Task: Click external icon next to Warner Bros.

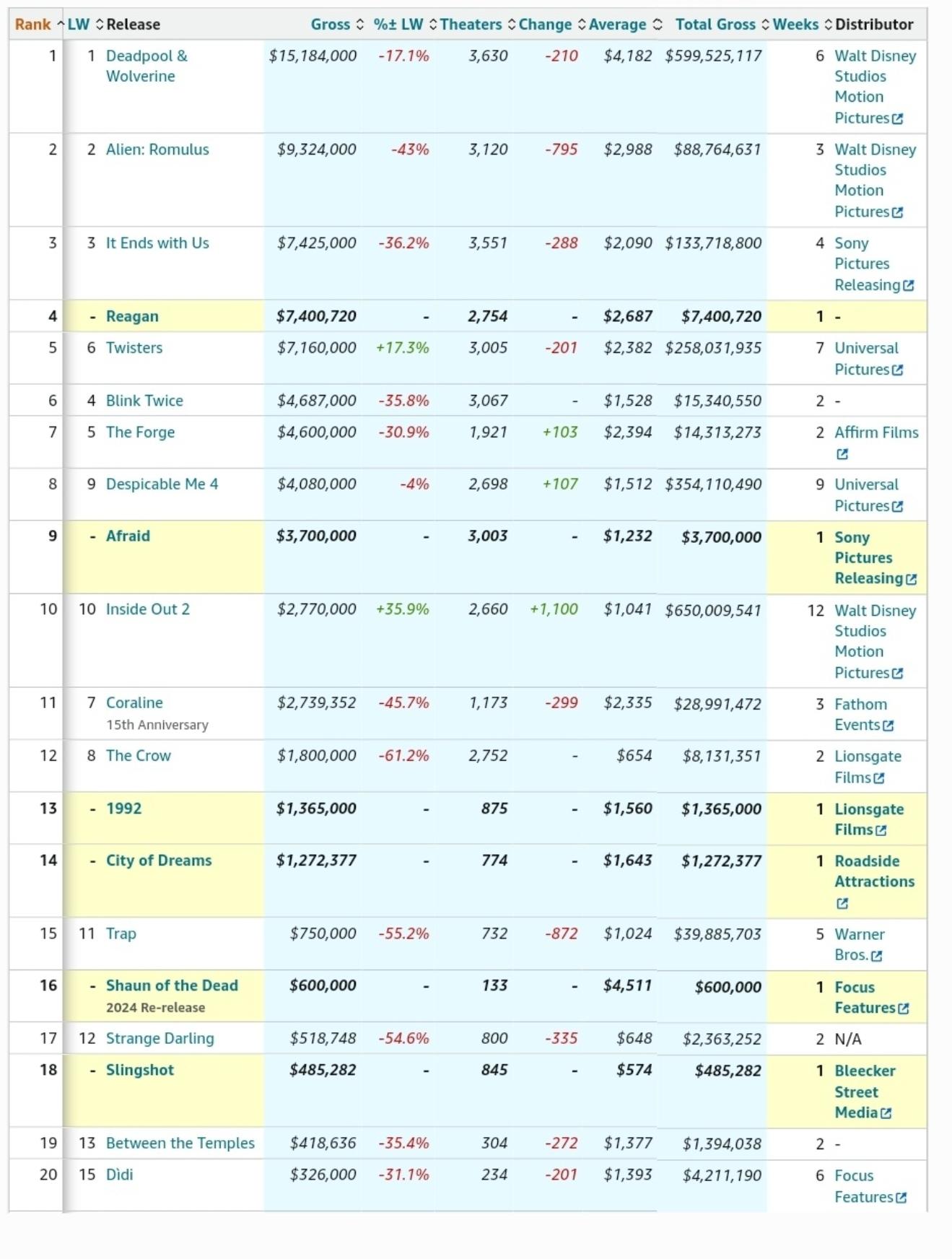Action: tap(876, 957)
